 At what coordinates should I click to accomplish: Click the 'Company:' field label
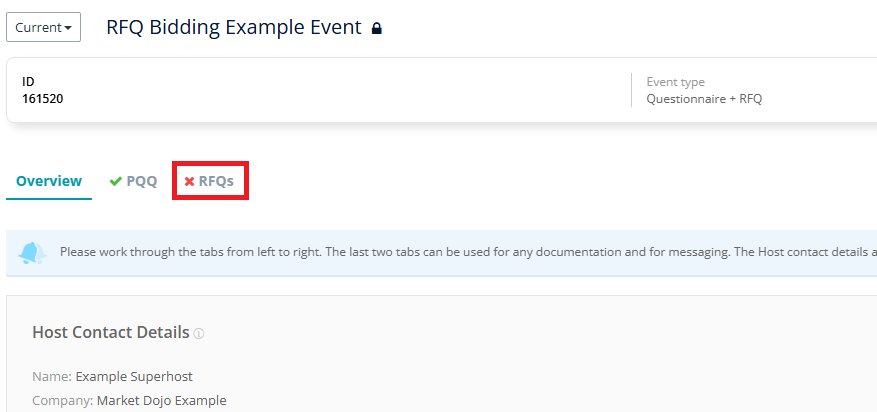pyautogui.click(x=63, y=401)
